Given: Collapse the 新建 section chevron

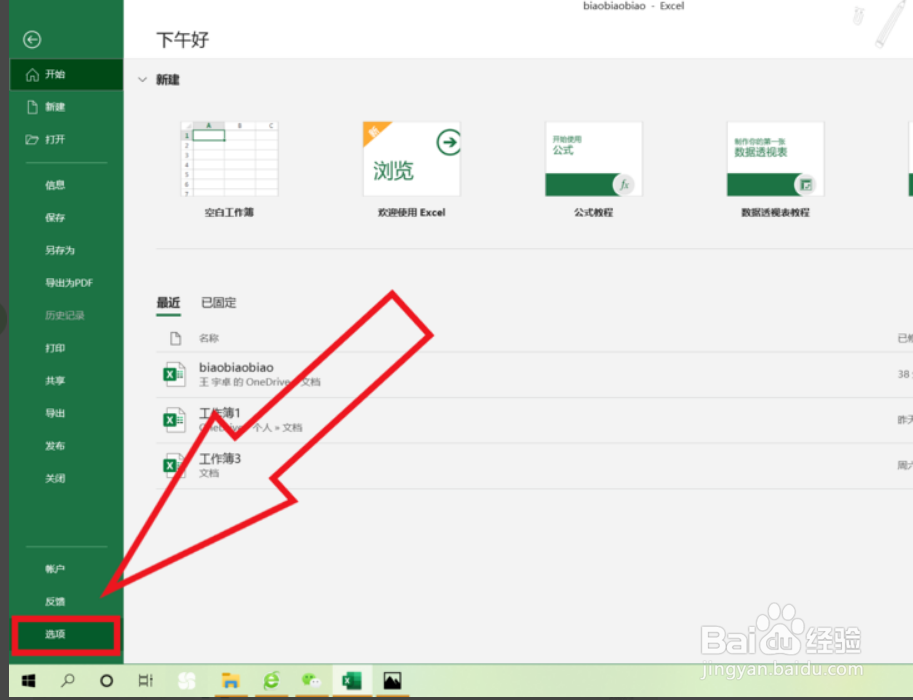Looking at the screenshot, I should [143, 80].
